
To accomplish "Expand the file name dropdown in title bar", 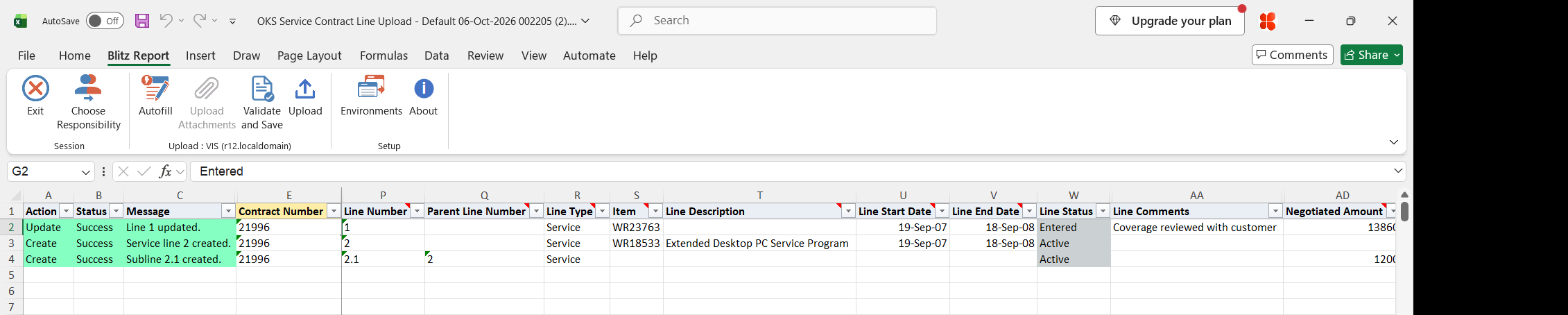I will 585,21.
